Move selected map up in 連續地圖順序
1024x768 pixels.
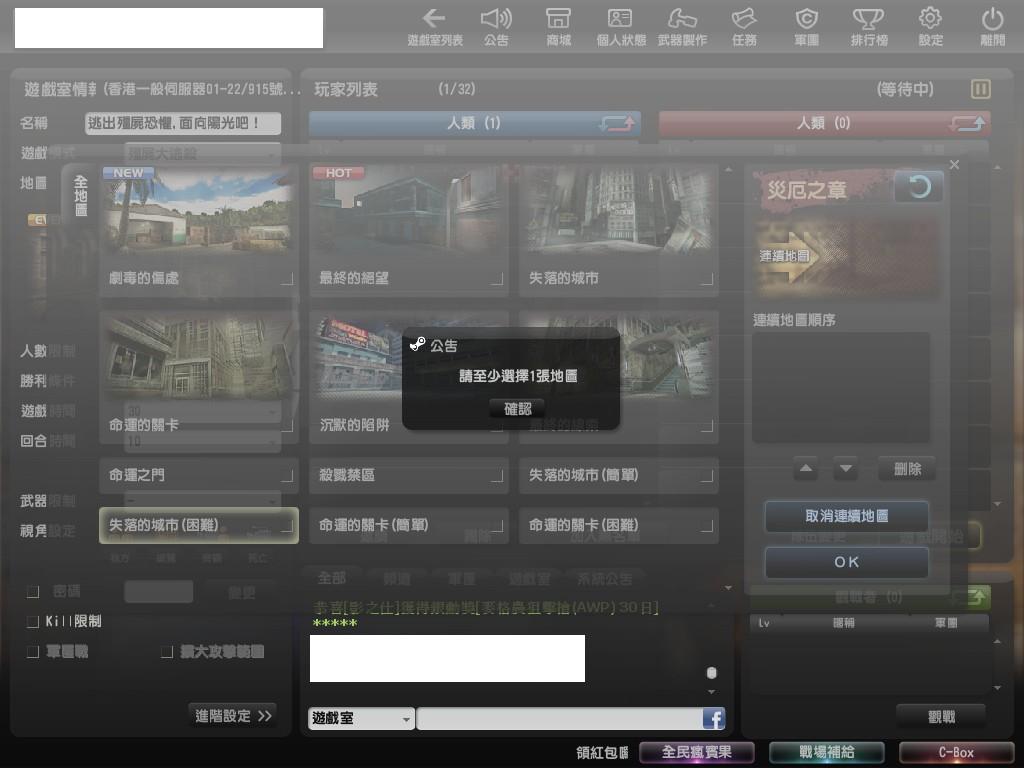(x=806, y=468)
